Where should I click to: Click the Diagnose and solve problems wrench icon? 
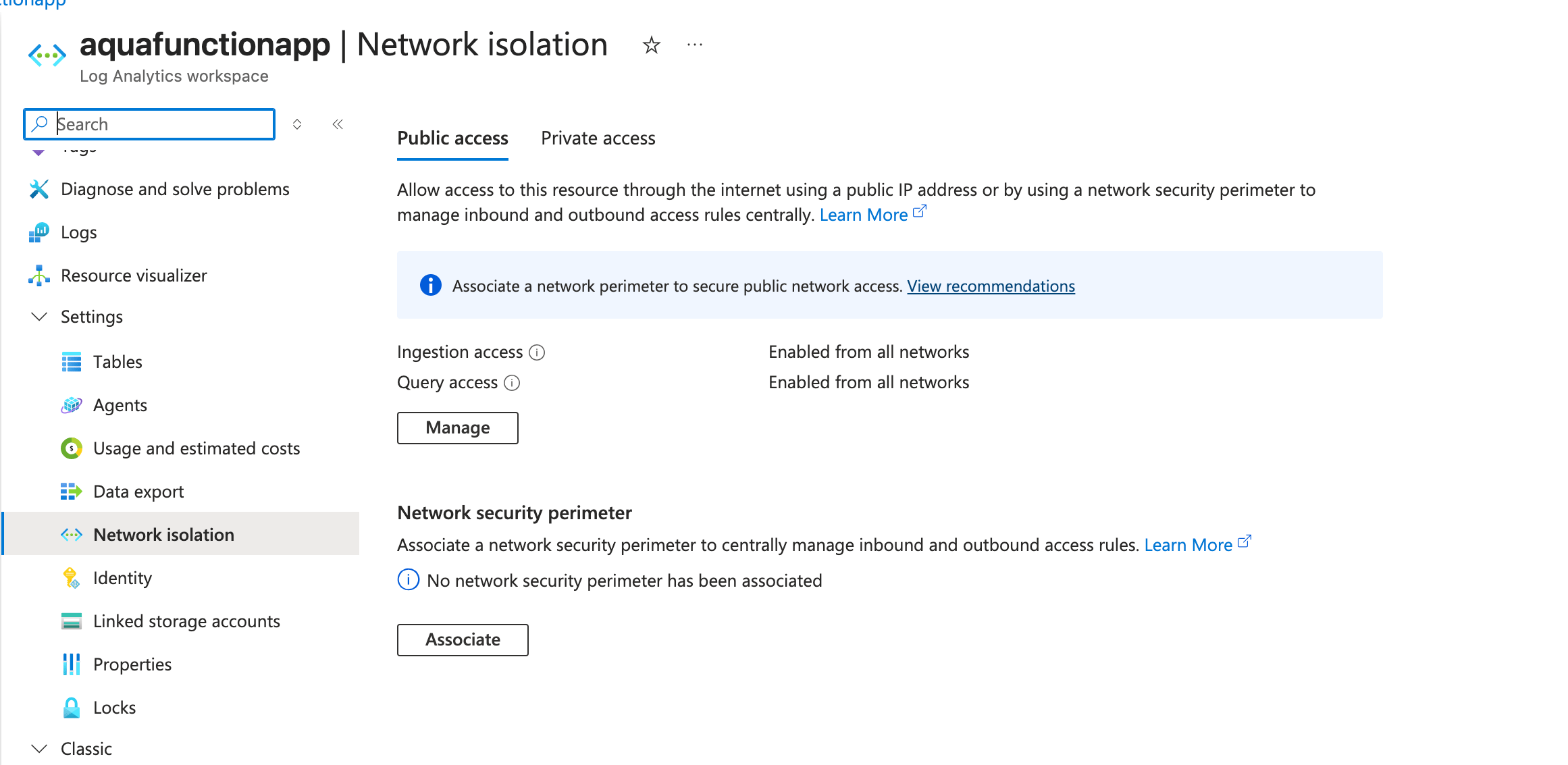39,189
